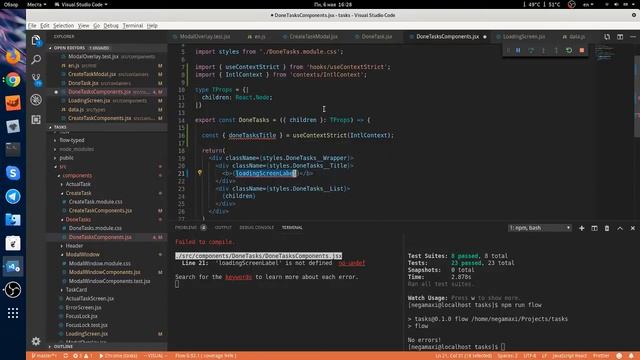Screen dimensions: 640x360
Task: Click Spaces: 2 indentation in status bar
Action: pyautogui.click(x=507, y=356)
